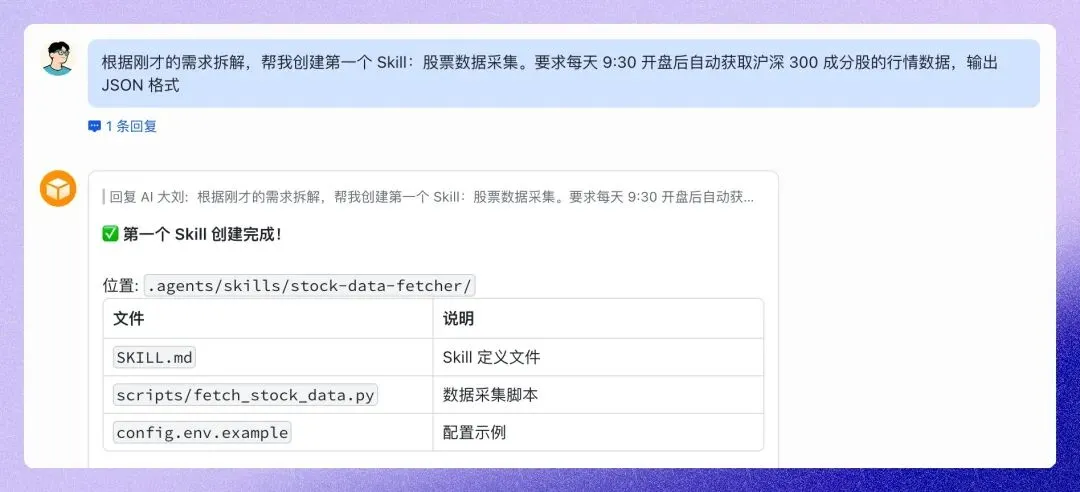Click the orange cube bot avatar
The image size is (1080, 492).
[58, 188]
